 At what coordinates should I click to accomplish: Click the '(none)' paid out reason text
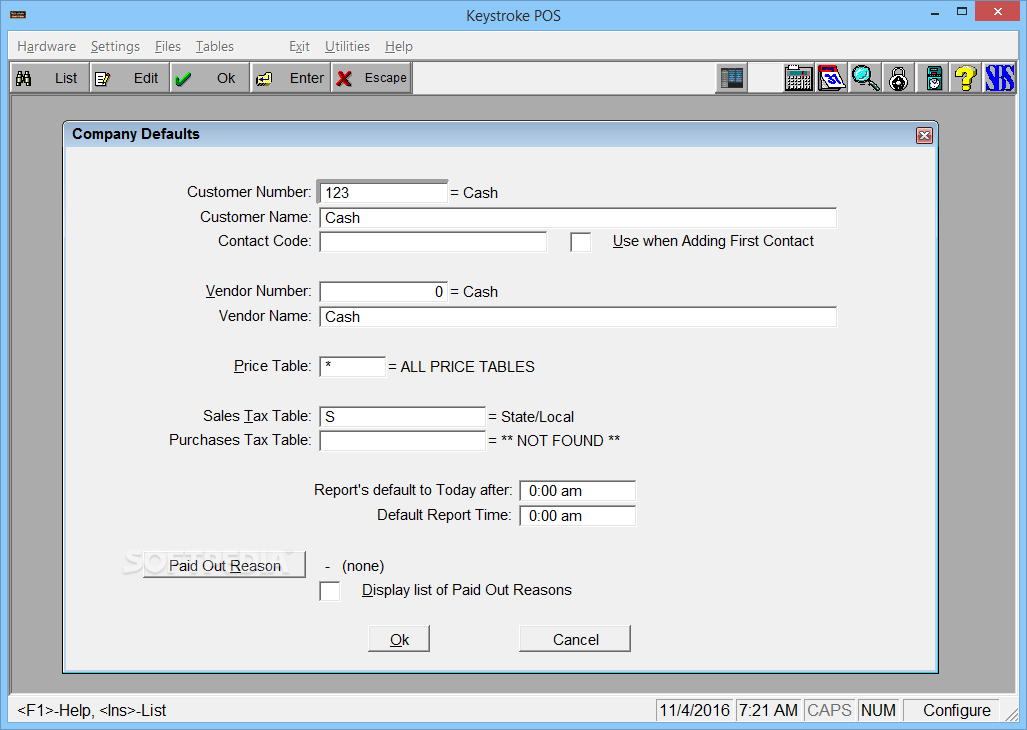(x=363, y=566)
